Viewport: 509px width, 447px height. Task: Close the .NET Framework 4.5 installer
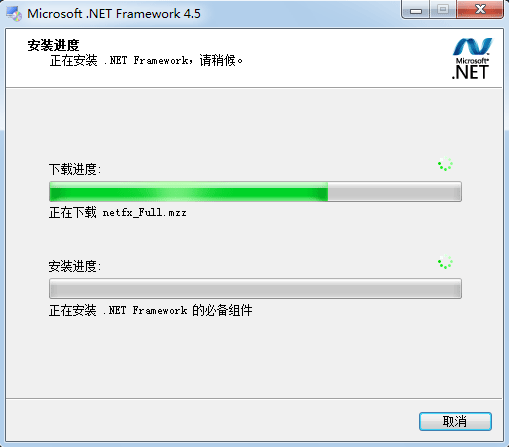480,10
